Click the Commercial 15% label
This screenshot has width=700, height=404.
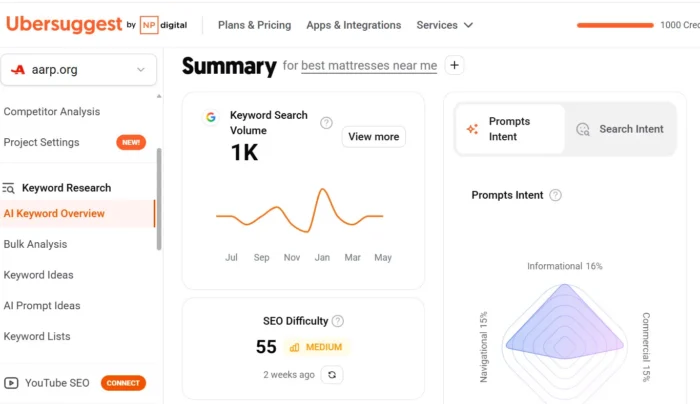click(x=646, y=347)
